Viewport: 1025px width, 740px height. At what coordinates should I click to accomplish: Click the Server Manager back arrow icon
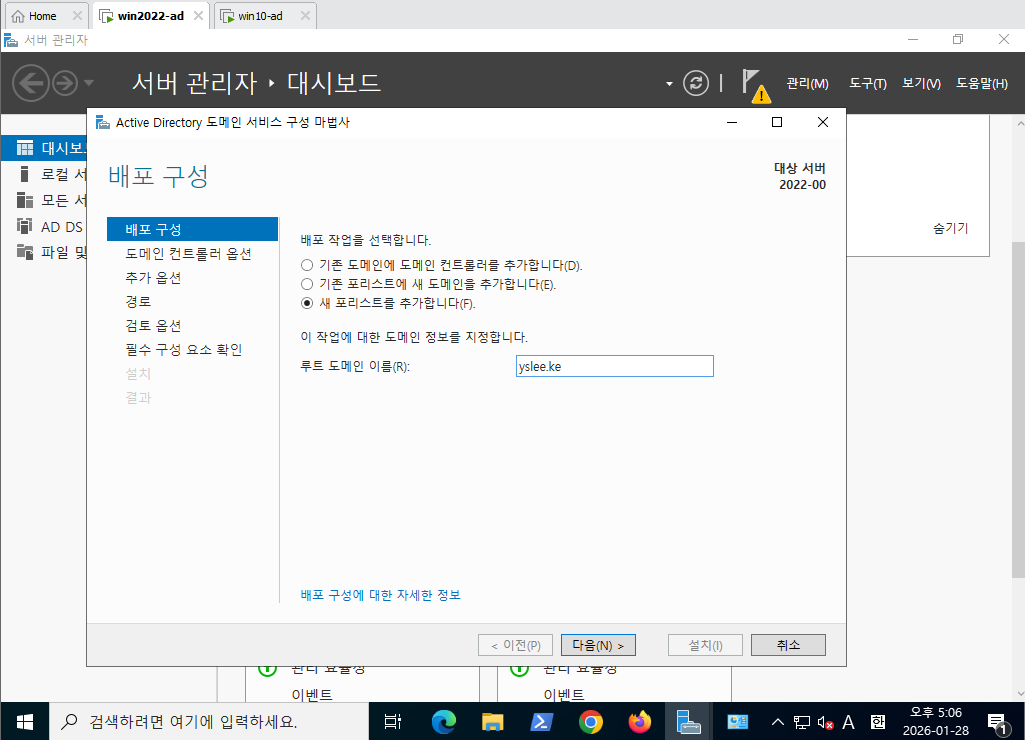click(31, 83)
